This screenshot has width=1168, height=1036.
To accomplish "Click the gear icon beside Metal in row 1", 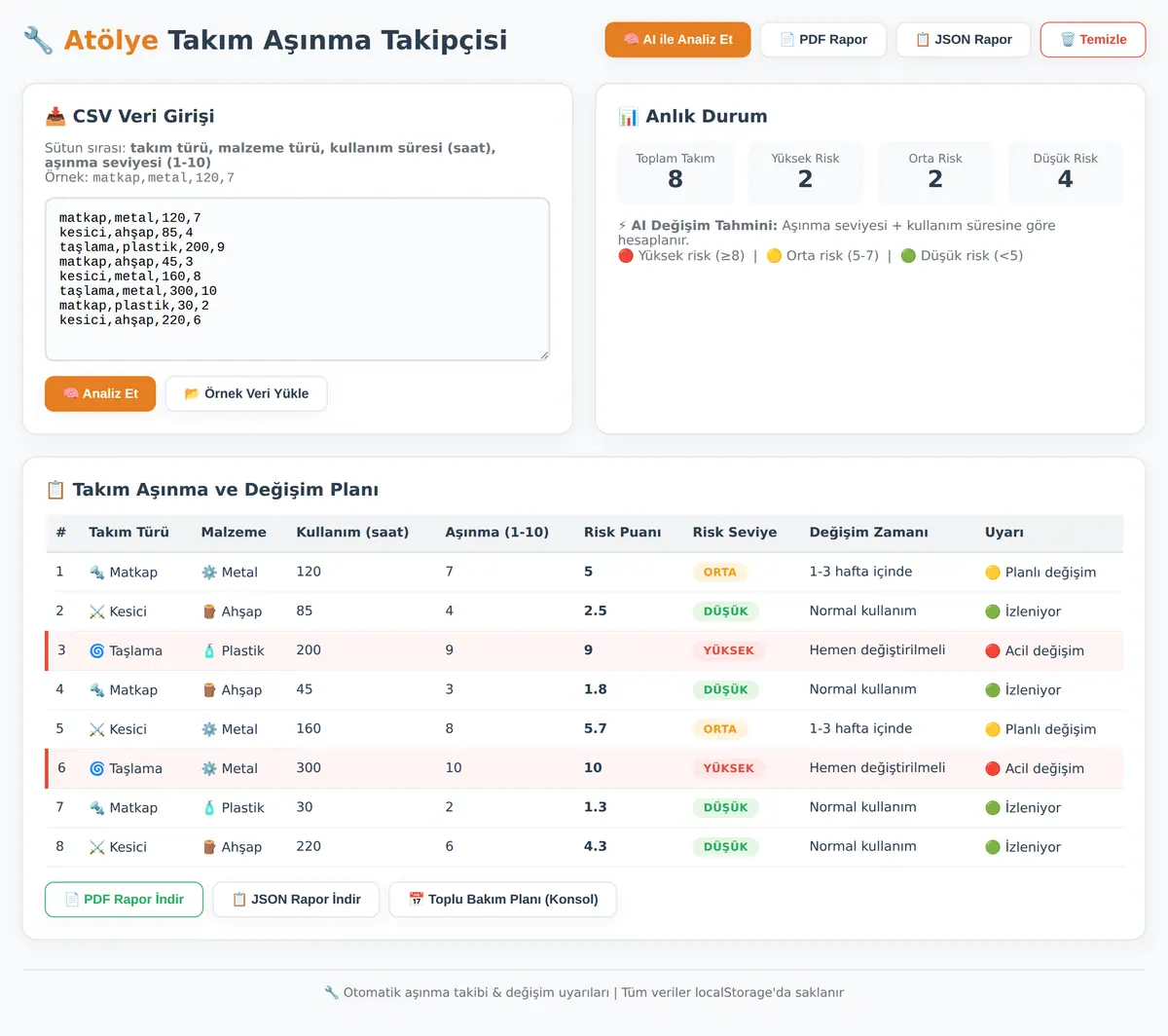I will coord(208,573).
